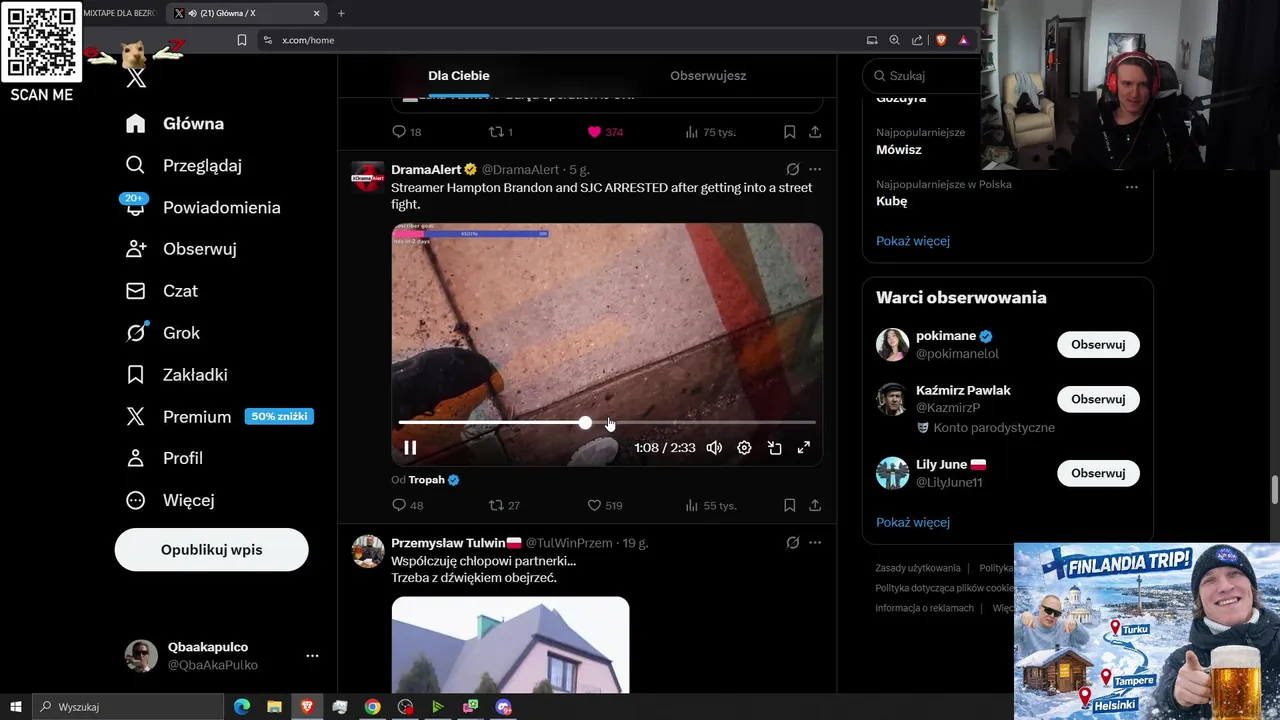Viewport: 1280px width, 720px height.
Task: Open Windows Start menu
Action: click(16, 707)
